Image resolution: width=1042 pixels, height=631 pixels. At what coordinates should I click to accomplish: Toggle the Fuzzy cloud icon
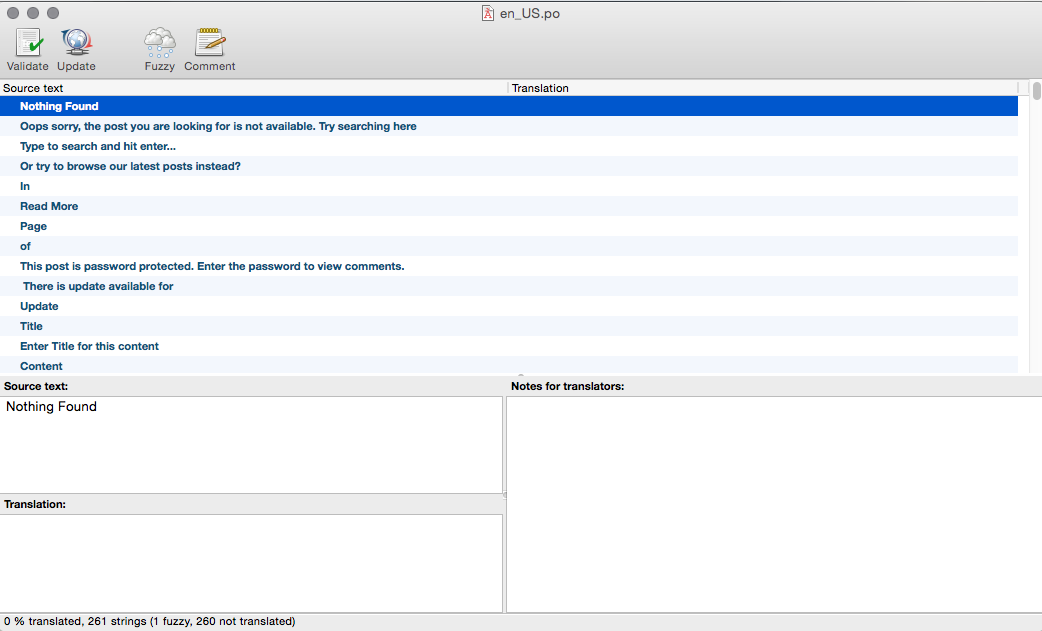coord(159,43)
